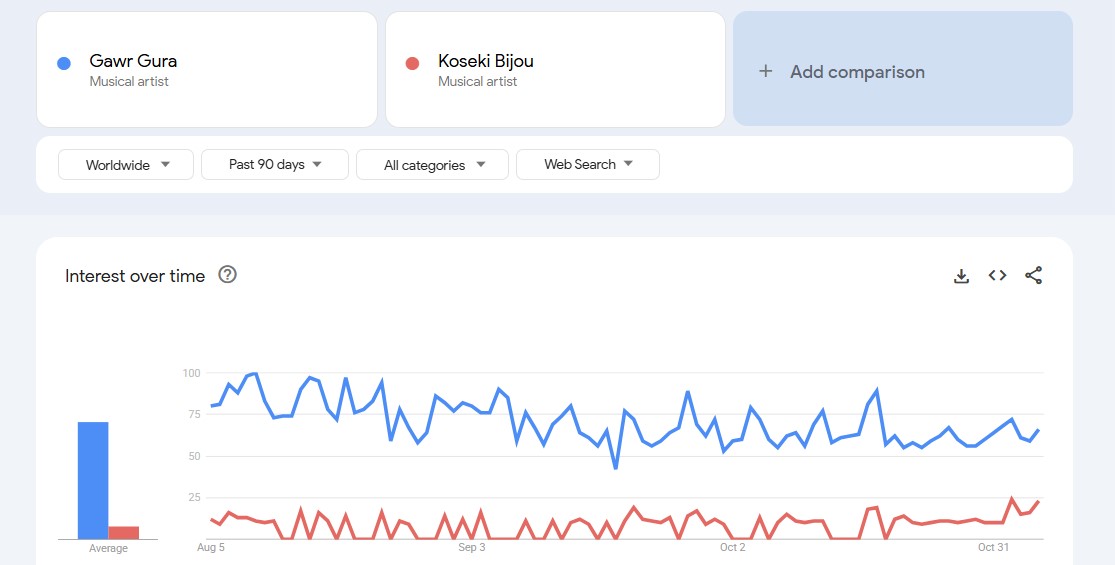
Task: Click the blue average bar for Gawr Gura
Action: [x=93, y=480]
